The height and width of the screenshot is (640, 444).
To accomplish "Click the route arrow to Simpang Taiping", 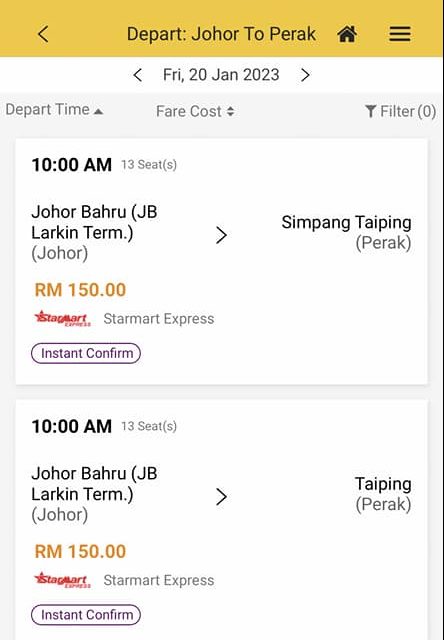I will point(221,235).
